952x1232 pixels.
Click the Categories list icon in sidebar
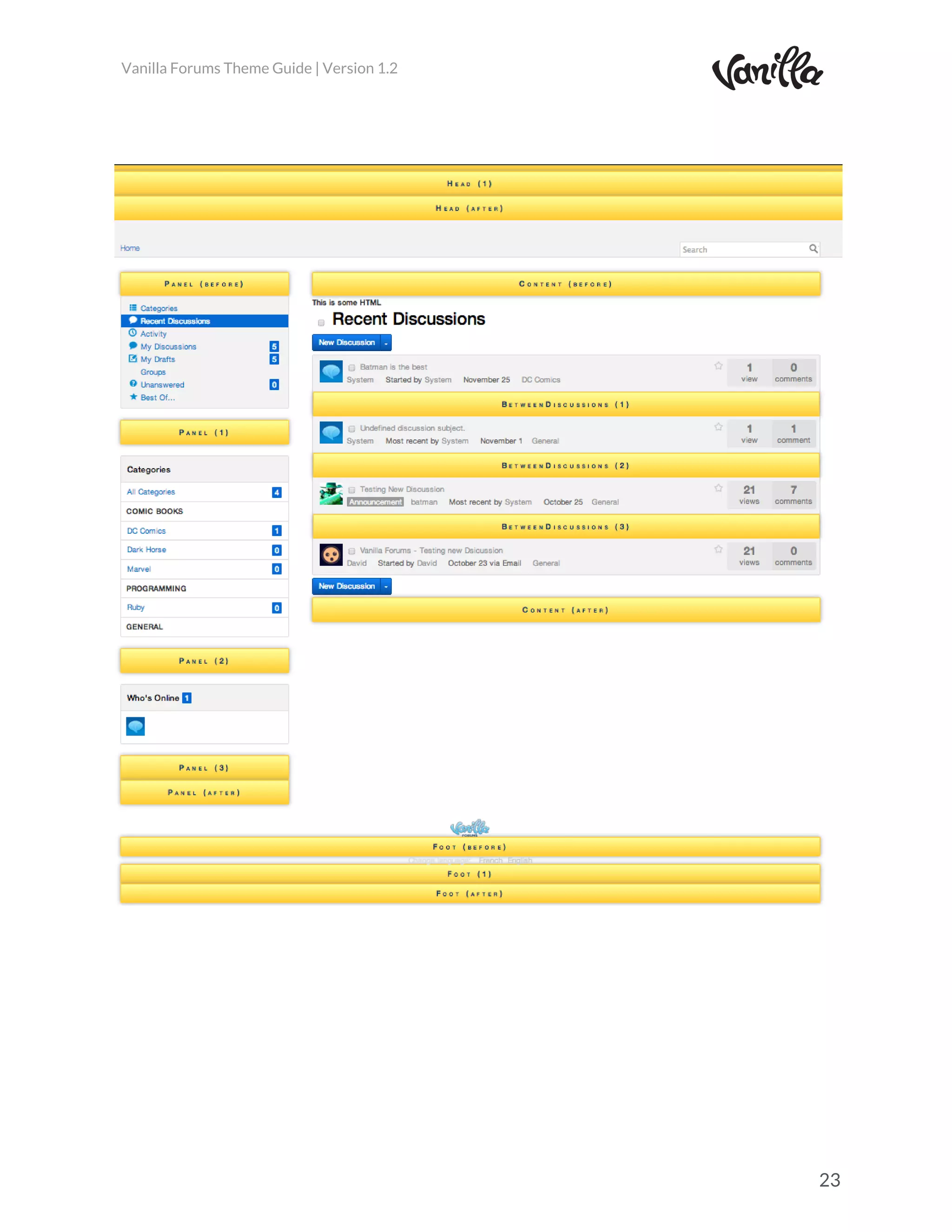point(133,307)
